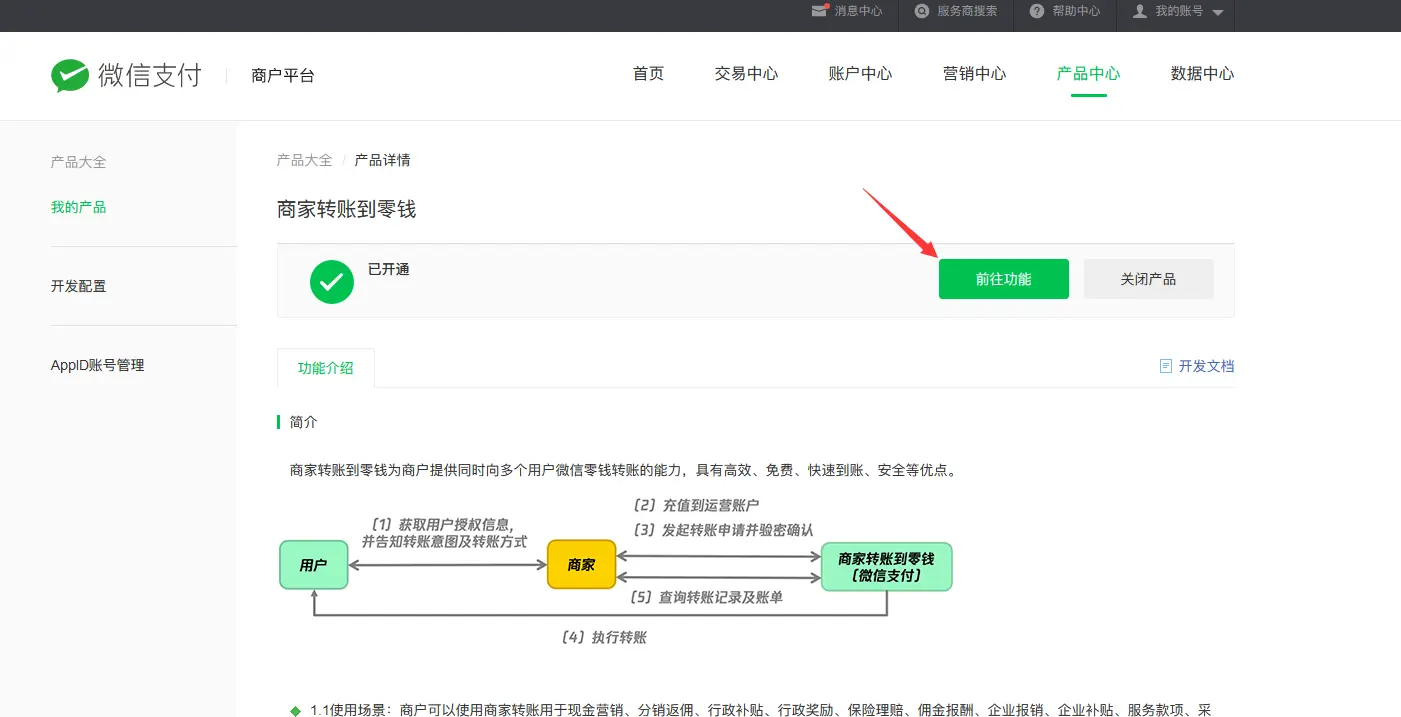
Task: Select 我的产品 in the left sidebar
Action: tap(78, 208)
